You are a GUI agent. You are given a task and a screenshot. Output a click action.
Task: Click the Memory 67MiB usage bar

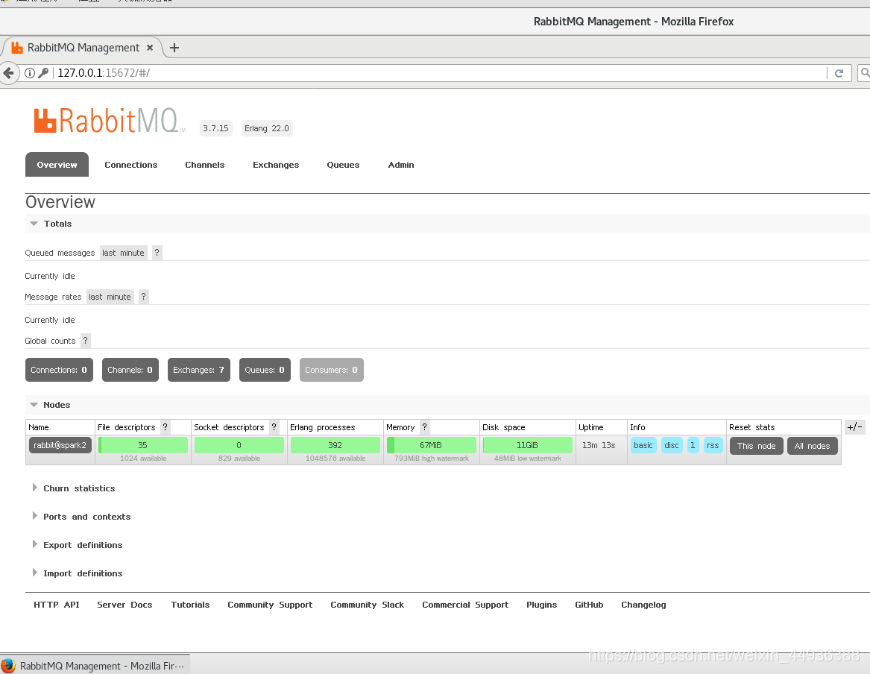[x=431, y=445]
